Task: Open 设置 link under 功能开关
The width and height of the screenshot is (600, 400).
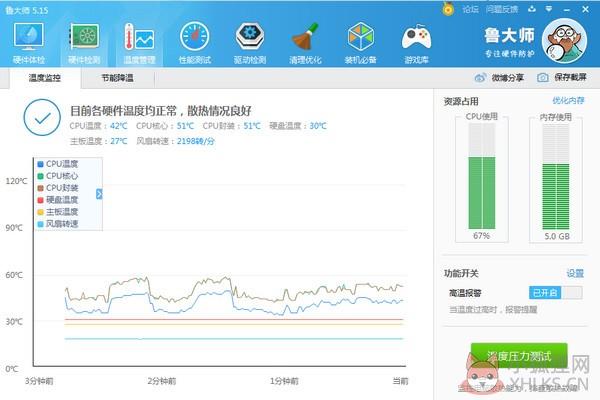Action: (x=575, y=273)
